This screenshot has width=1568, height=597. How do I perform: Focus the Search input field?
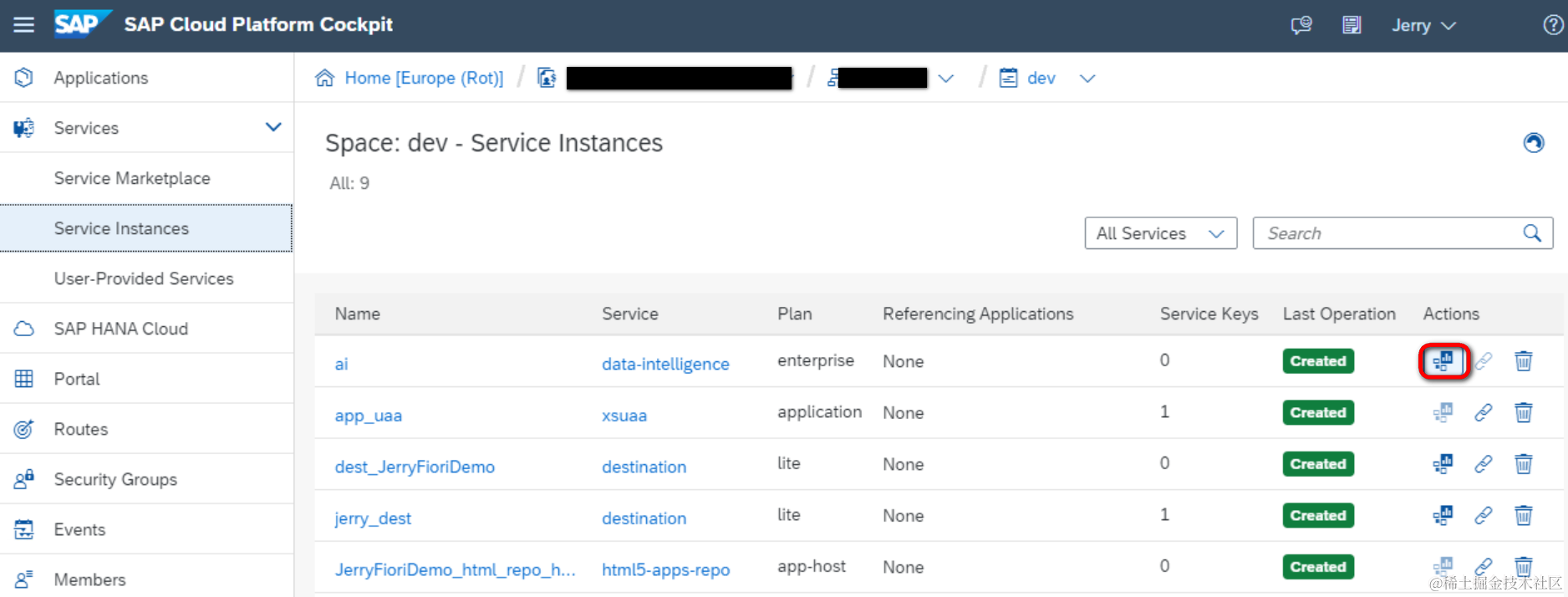[1387, 233]
